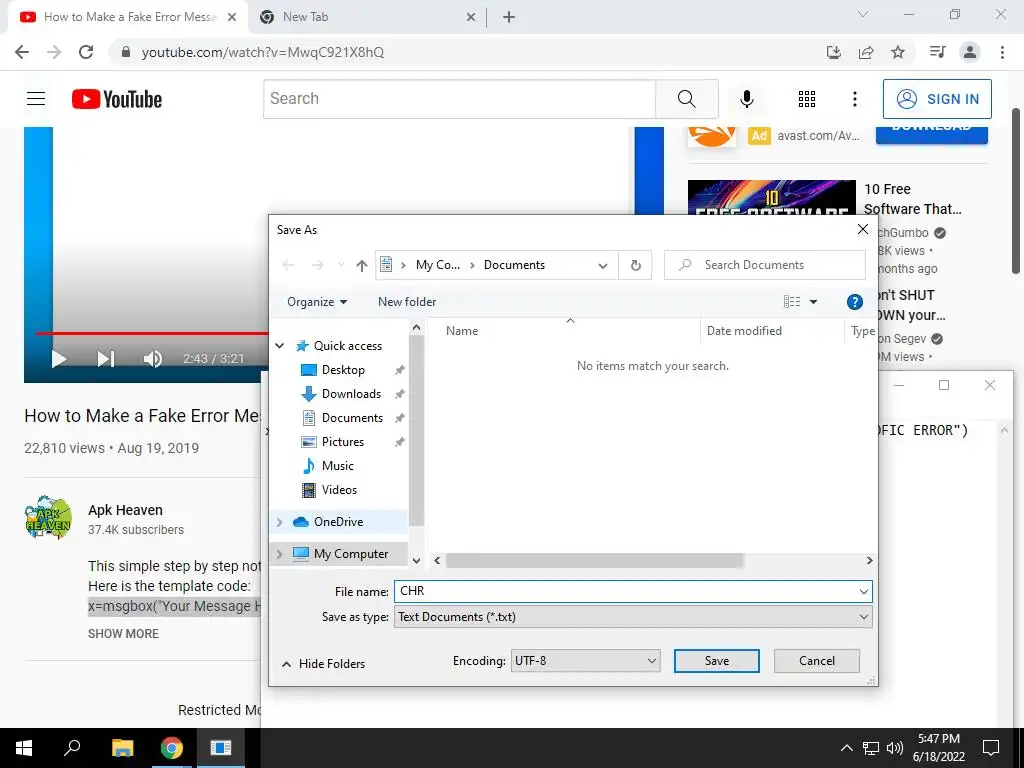Collapse the Quick access tree node

tap(280, 345)
